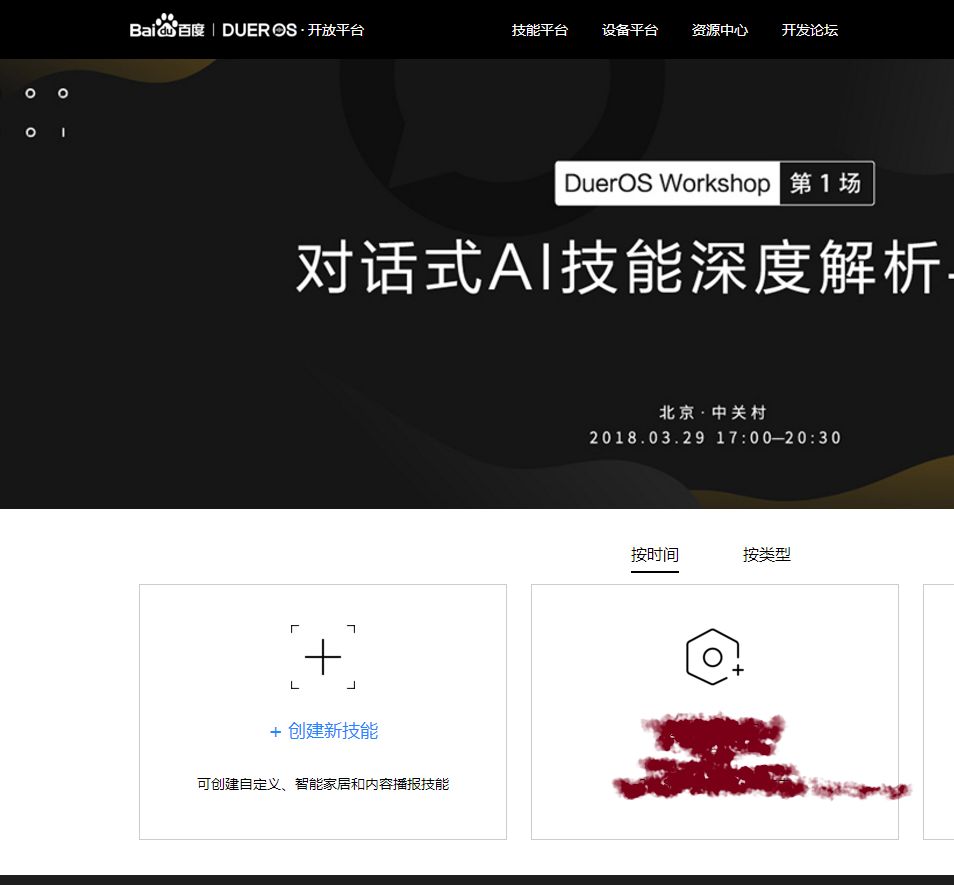Open the 技能平台 menu

(x=540, y=30)
